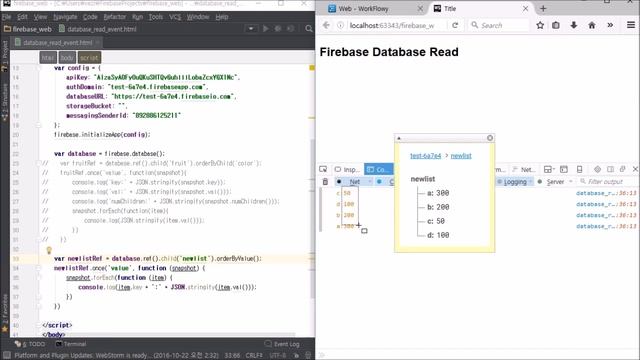Toggle the Logging console filter
This screenshot has width=640, height=360.
click(x=515, y=182)
